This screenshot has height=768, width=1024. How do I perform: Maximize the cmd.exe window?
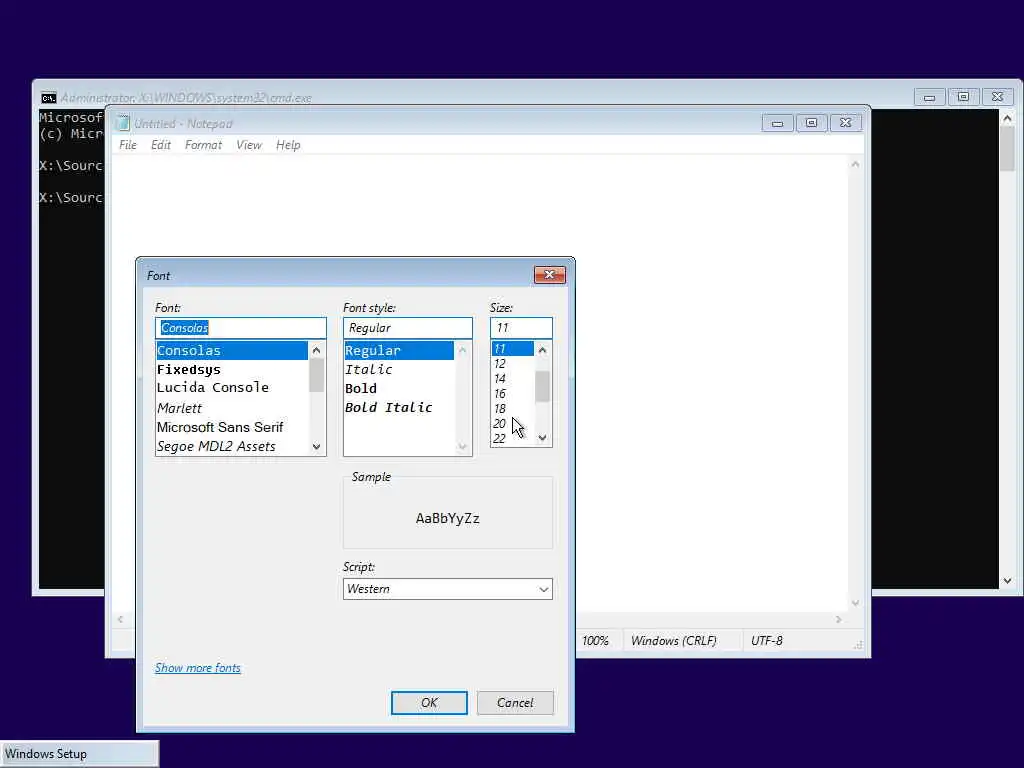pyautogui.click(x=963, y=97)
